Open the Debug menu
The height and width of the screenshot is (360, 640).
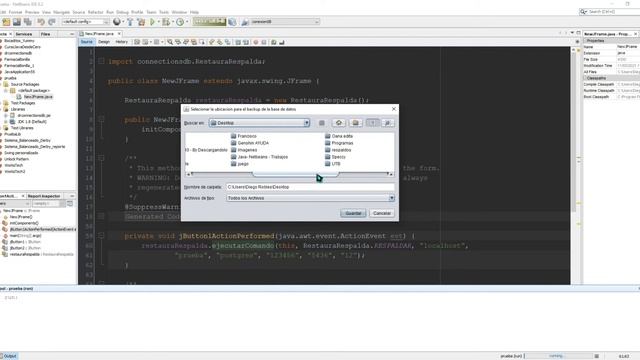[x=122, y=12]
